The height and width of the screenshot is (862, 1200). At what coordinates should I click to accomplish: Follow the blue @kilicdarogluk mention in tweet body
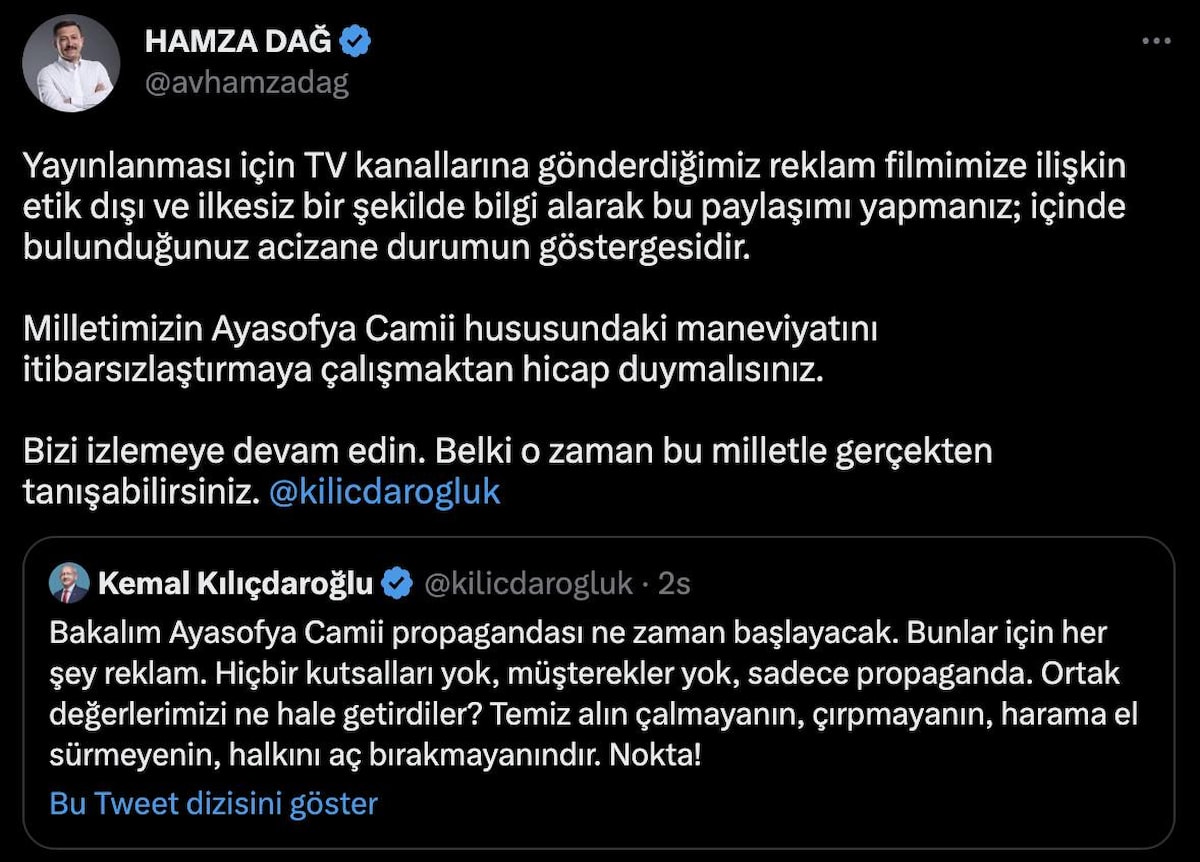[385, 492]
